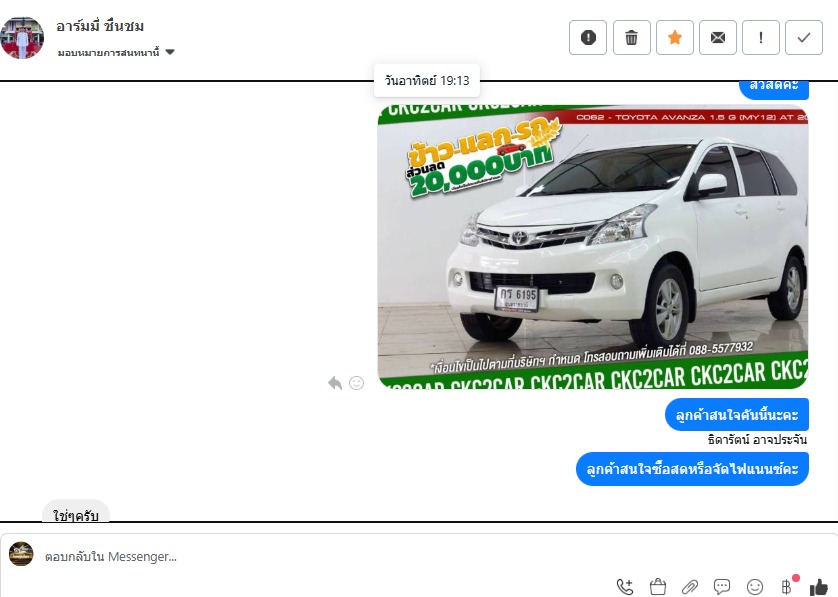The image size is (838, 597).
Task: Click the มอบหมายการสนทนานี้ assign label
Action: (x=108, y=52)
